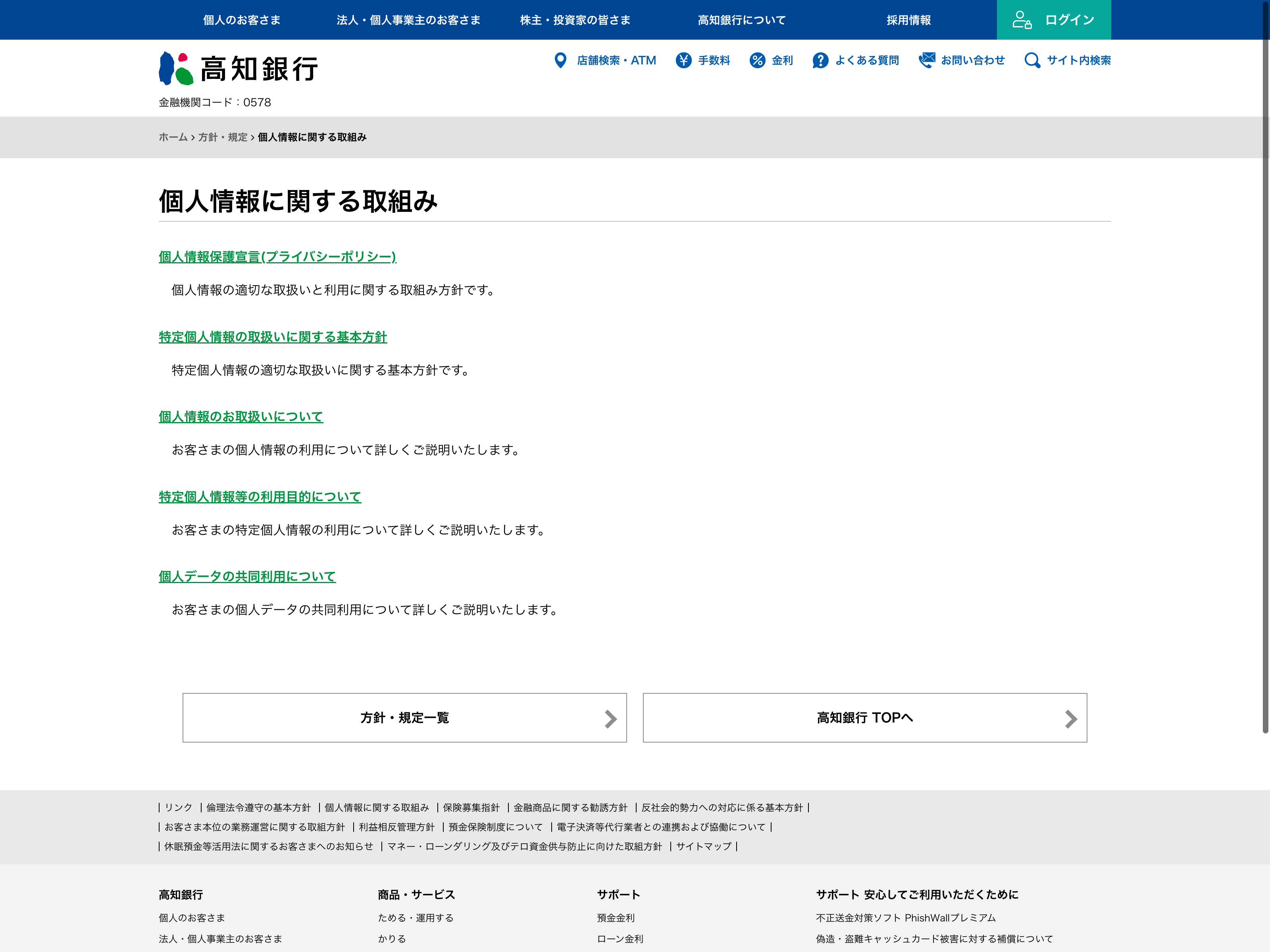Open 株主・投資家の皆さま menu
Image resolution: width=1270 pixels, height=952 pixels.
(575, 20)
